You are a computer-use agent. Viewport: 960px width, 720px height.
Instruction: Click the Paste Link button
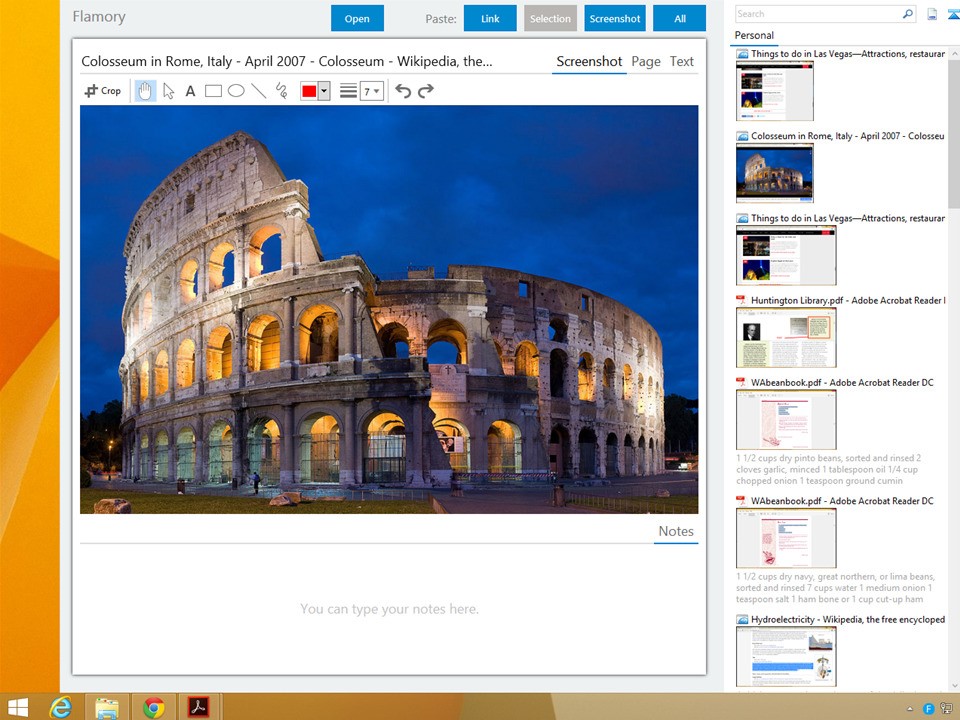[490, 18]
